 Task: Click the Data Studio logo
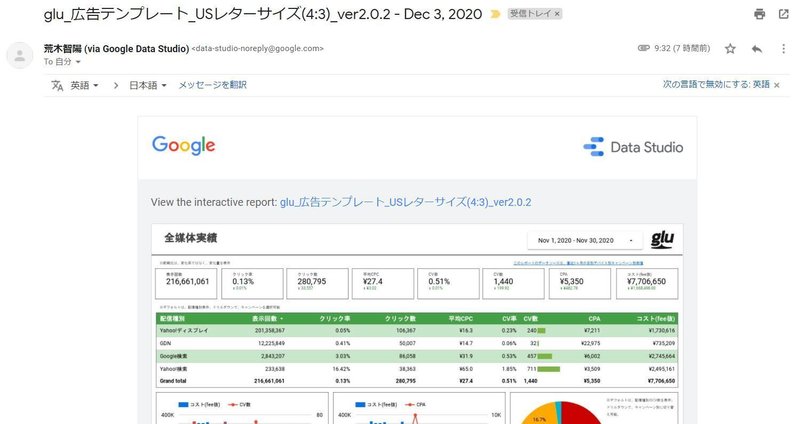pyautogui.click(x=633, y=147)
